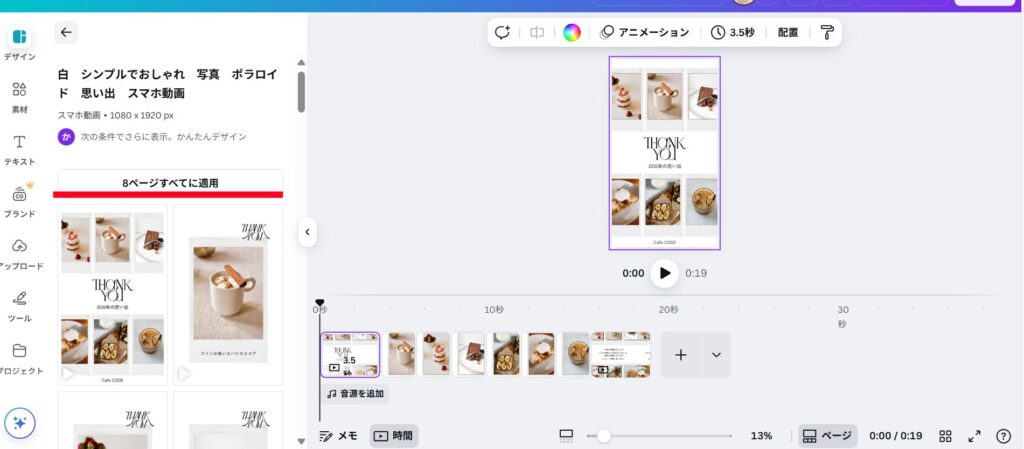Screen dimensions: 1024x449
Task: Open the Position (配置) panel
Action: 788,33
